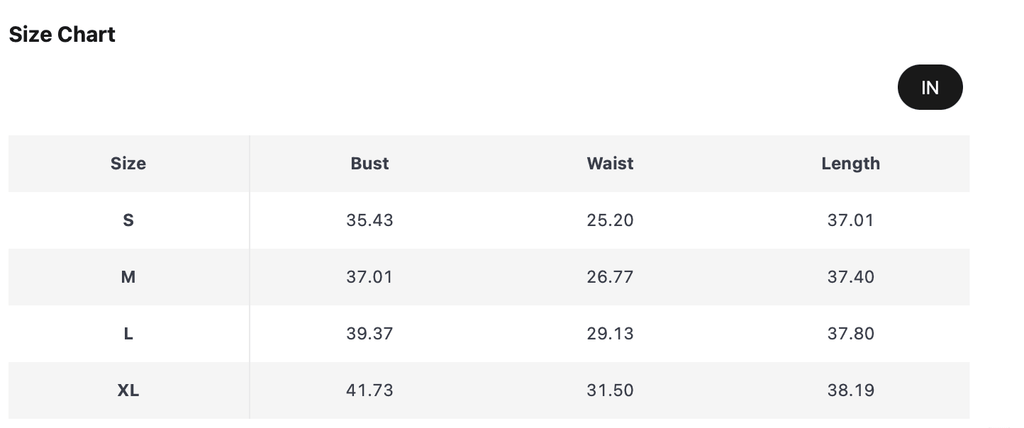Screen dimensions: 1024x428
Task: Select the Size column header
Action: point(128,163)
